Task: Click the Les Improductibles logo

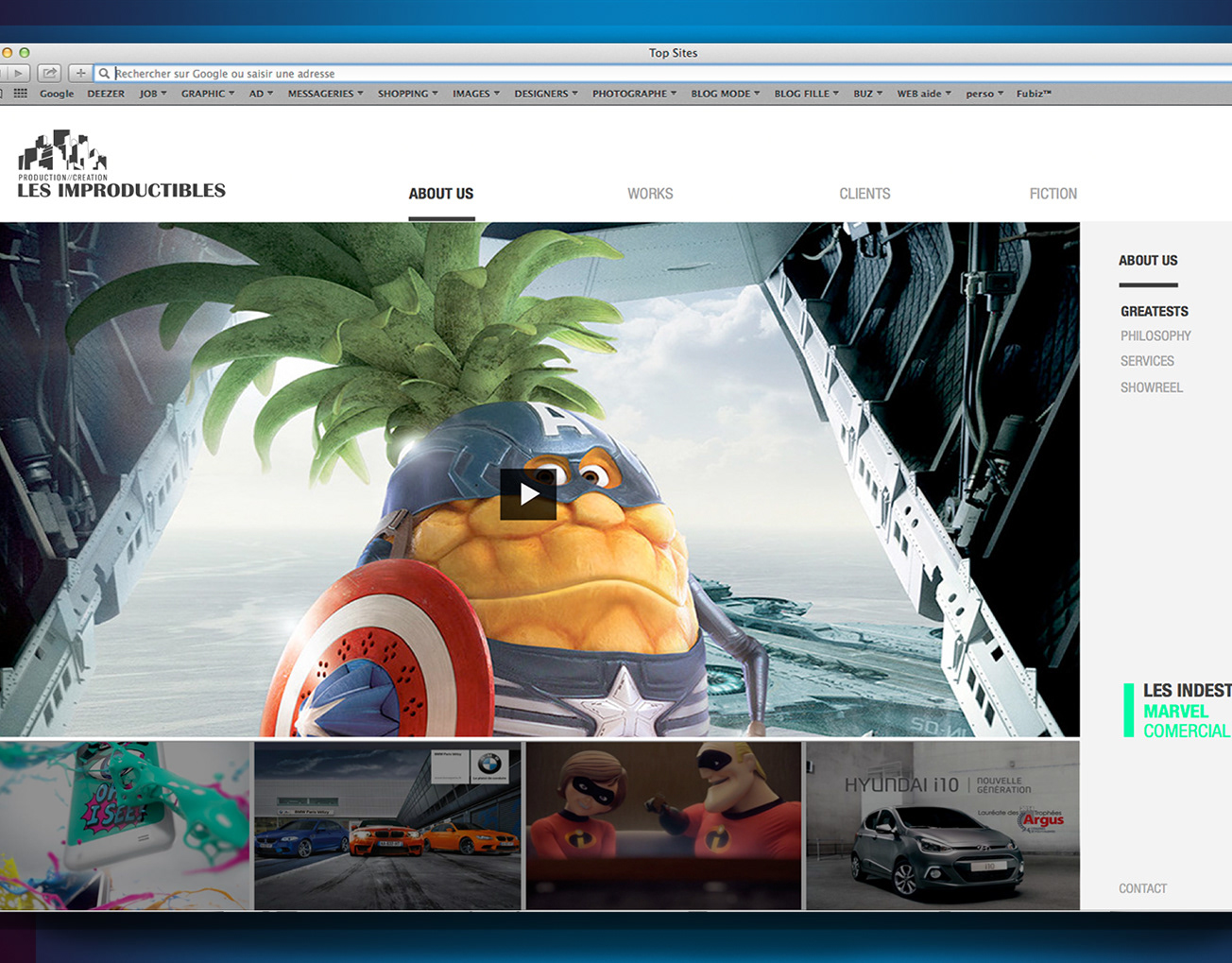Action: [x=121, y=164]
